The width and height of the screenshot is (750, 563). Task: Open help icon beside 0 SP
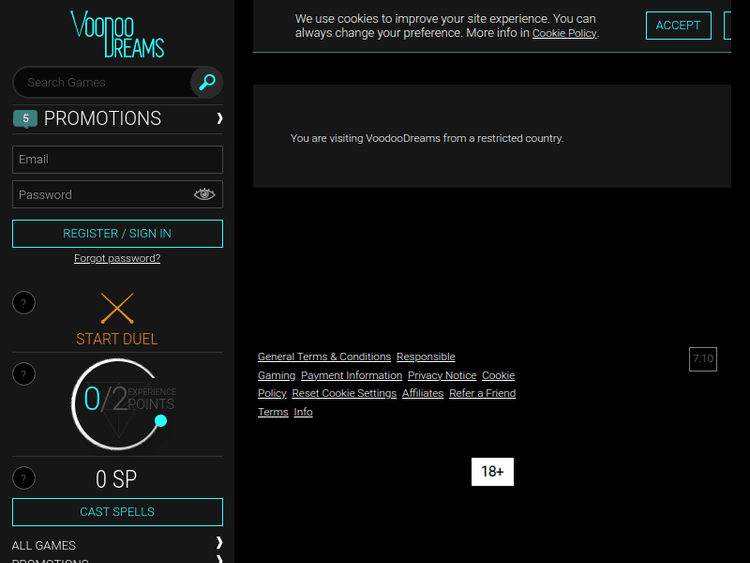click(x=24, y=478)
